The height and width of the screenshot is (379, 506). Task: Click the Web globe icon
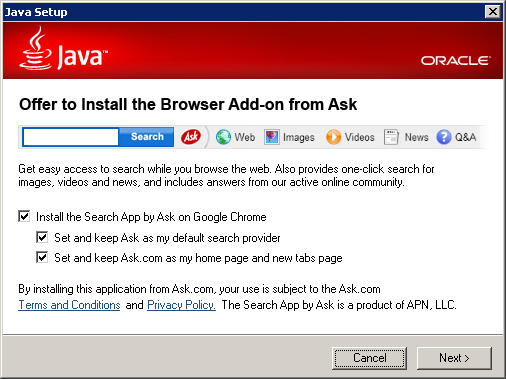click(x=223, y=137)
